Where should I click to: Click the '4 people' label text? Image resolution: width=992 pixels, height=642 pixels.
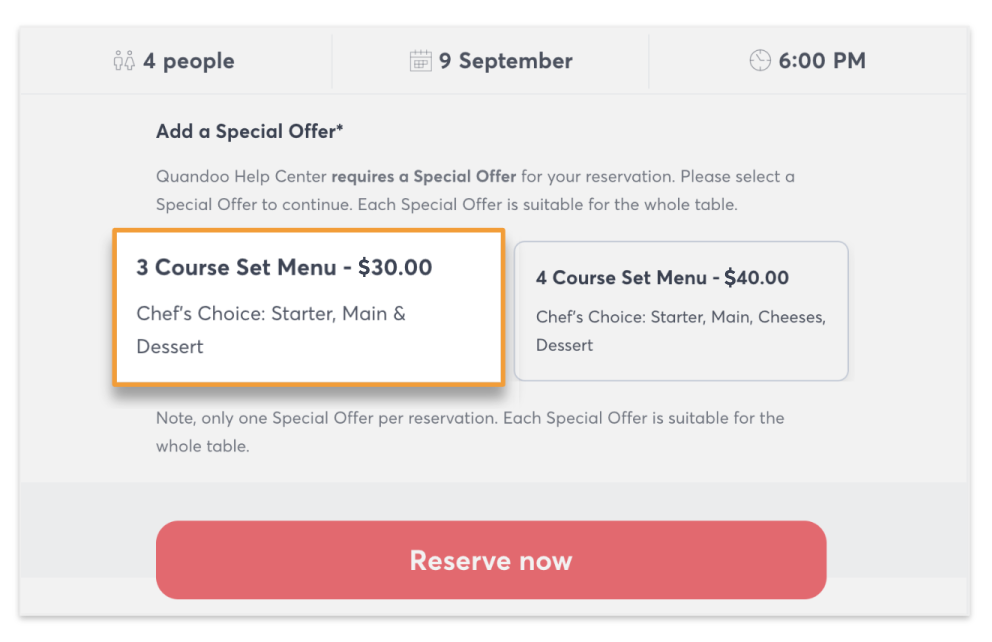tap(188, 61)
